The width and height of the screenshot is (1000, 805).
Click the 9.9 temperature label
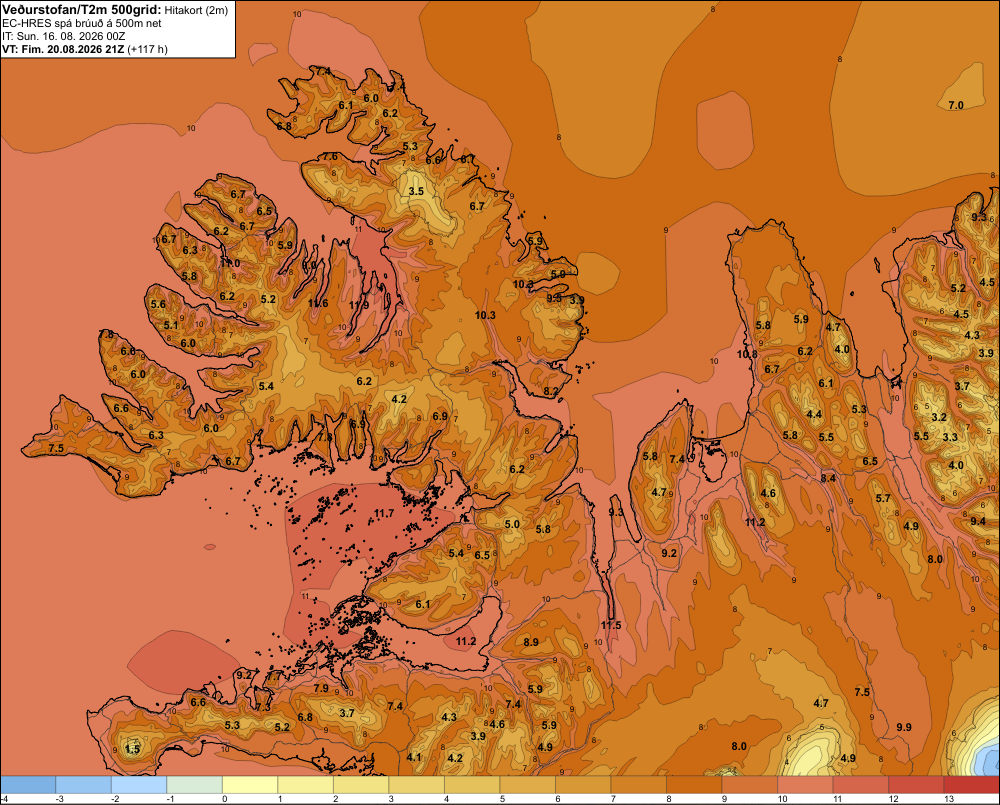(x=904, y=727)
